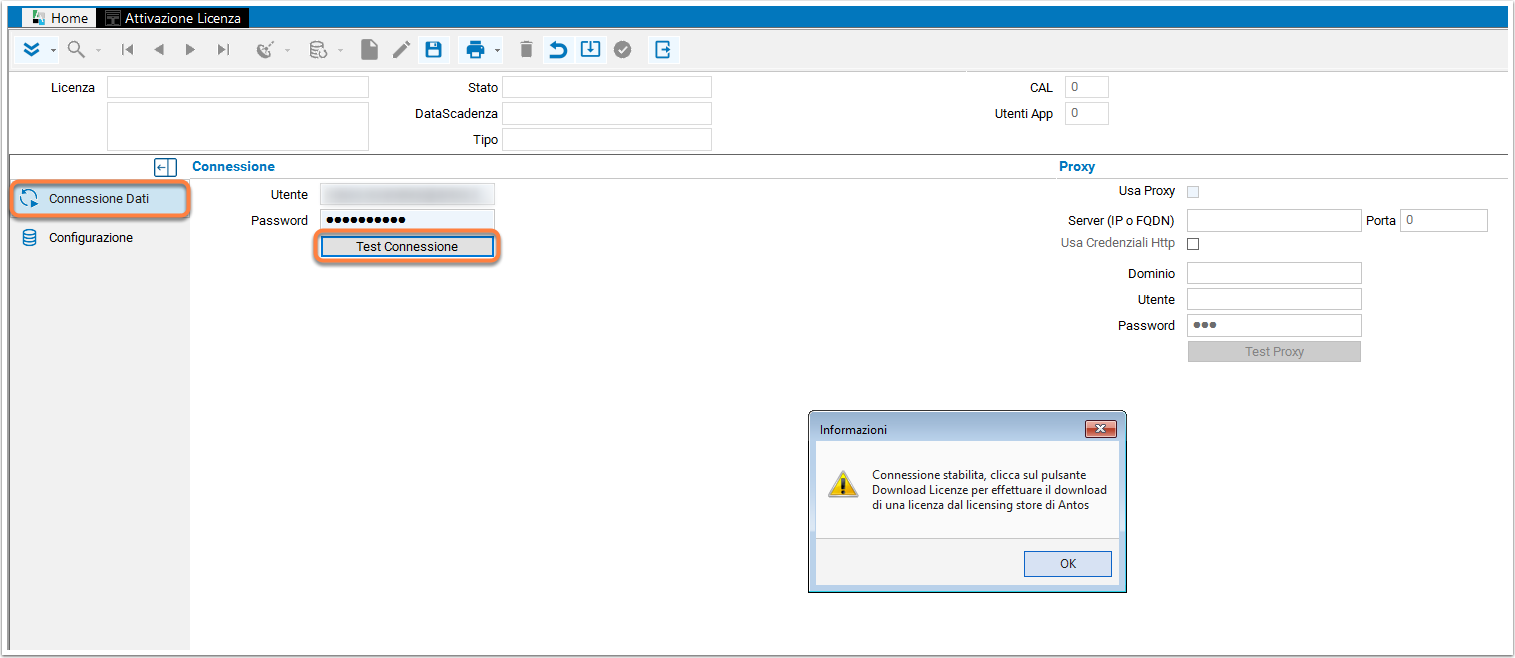Click the Utenti App number field

coord(1087,113)
